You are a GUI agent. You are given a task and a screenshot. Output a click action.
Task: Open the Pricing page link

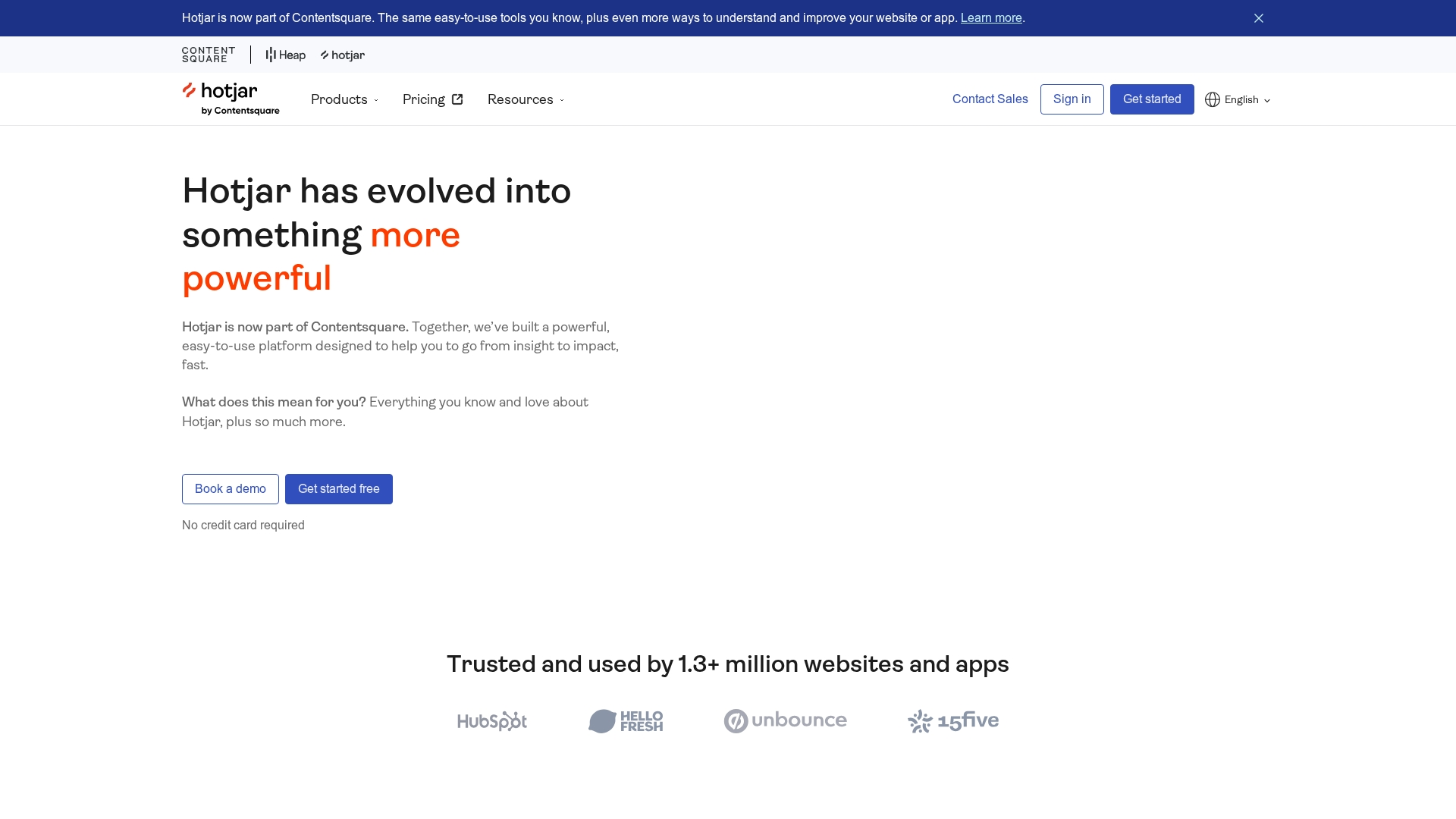click(x=424, y=99)
